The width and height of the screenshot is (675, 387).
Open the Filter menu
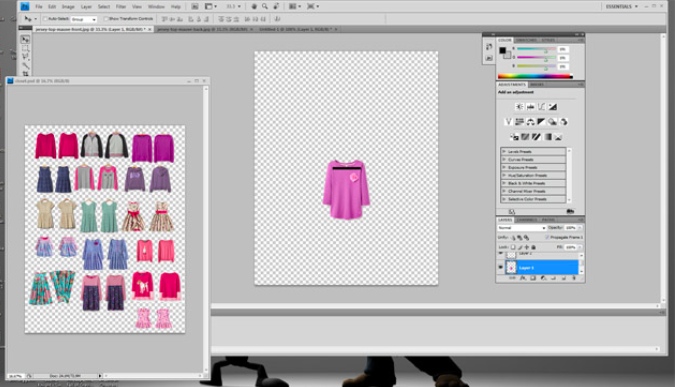tap(121, 7)
